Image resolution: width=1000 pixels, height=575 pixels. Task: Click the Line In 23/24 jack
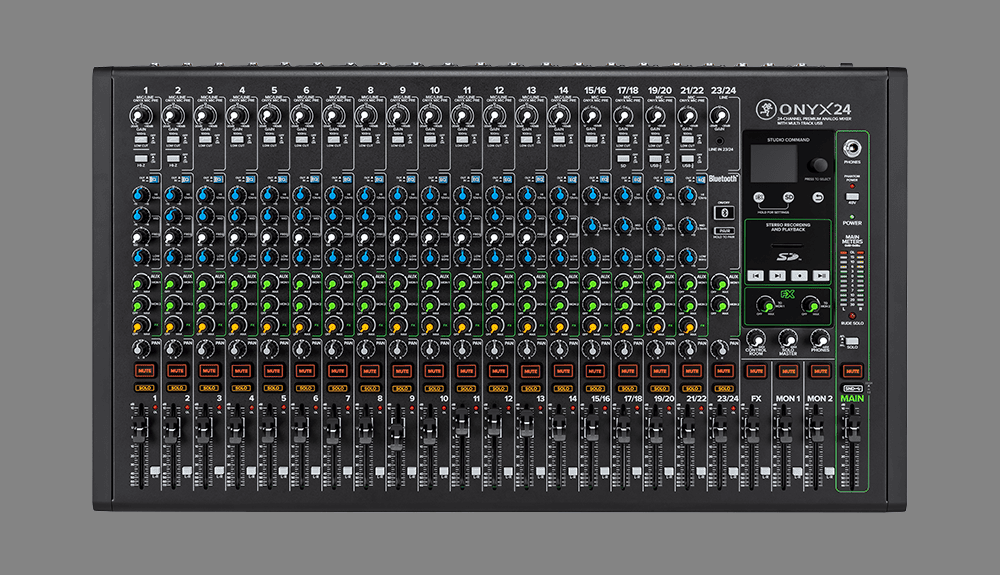click(720, 141)
